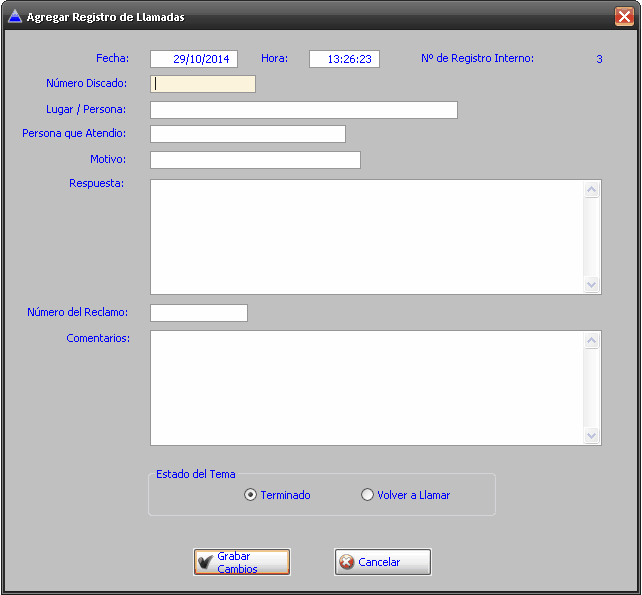
Task: Click the Comentarios scrollbar down arrow
Action: [x=592, y=436]
